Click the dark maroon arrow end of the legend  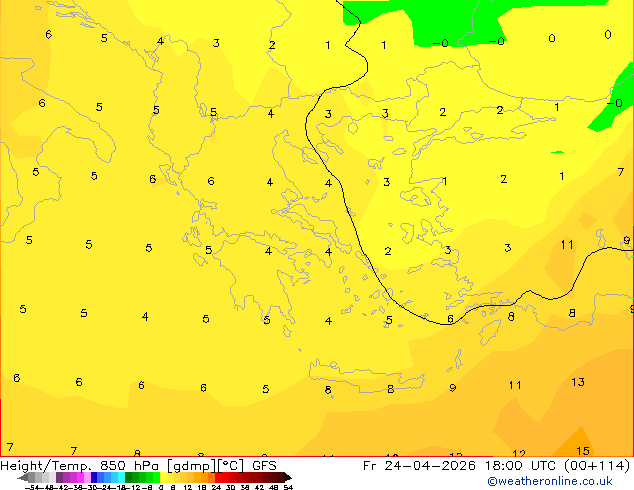tap(288, 477)
